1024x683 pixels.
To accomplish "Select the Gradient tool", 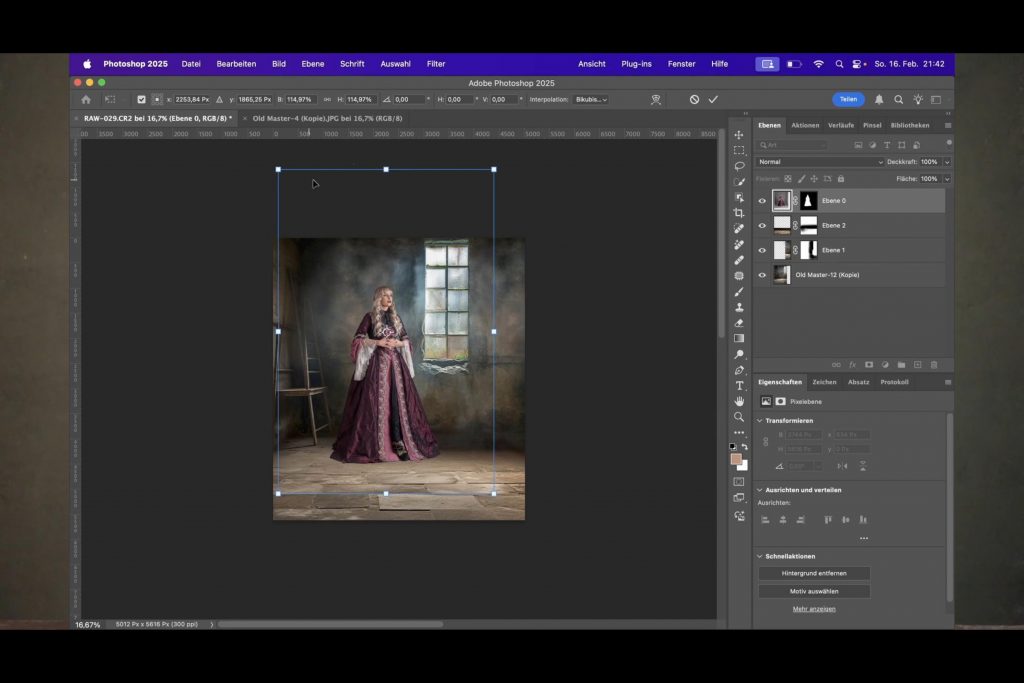I will click(x=739, y=338).
